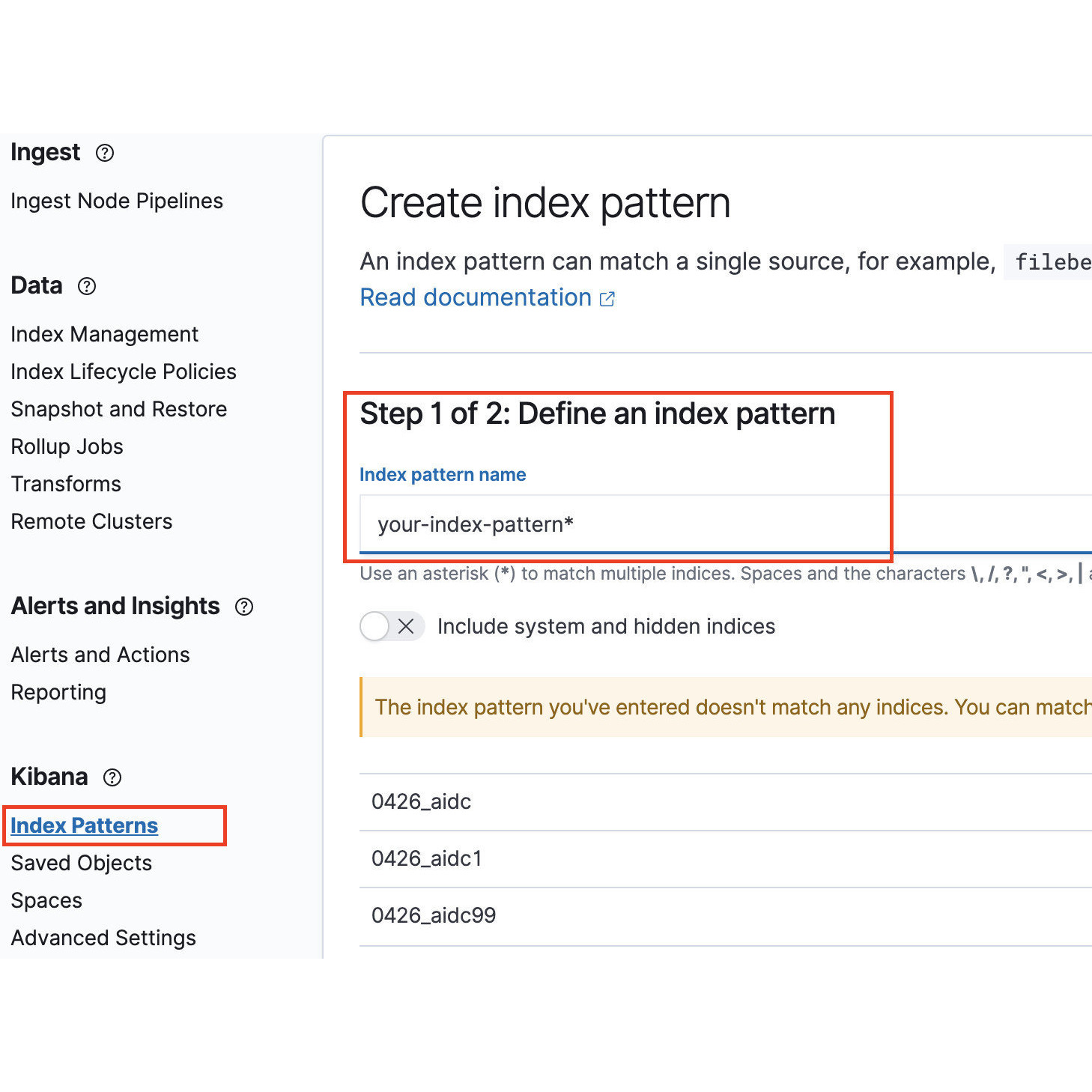Select the 0426_aidc index row
The height and width of the screenshot is (1092, 1092).
422,801
